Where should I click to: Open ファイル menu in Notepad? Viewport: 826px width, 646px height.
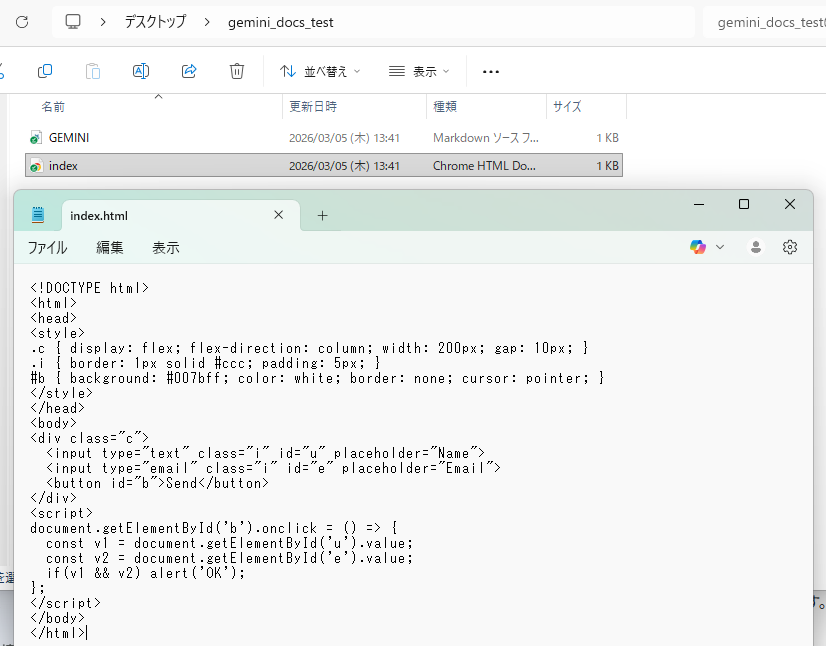(47, 247)
